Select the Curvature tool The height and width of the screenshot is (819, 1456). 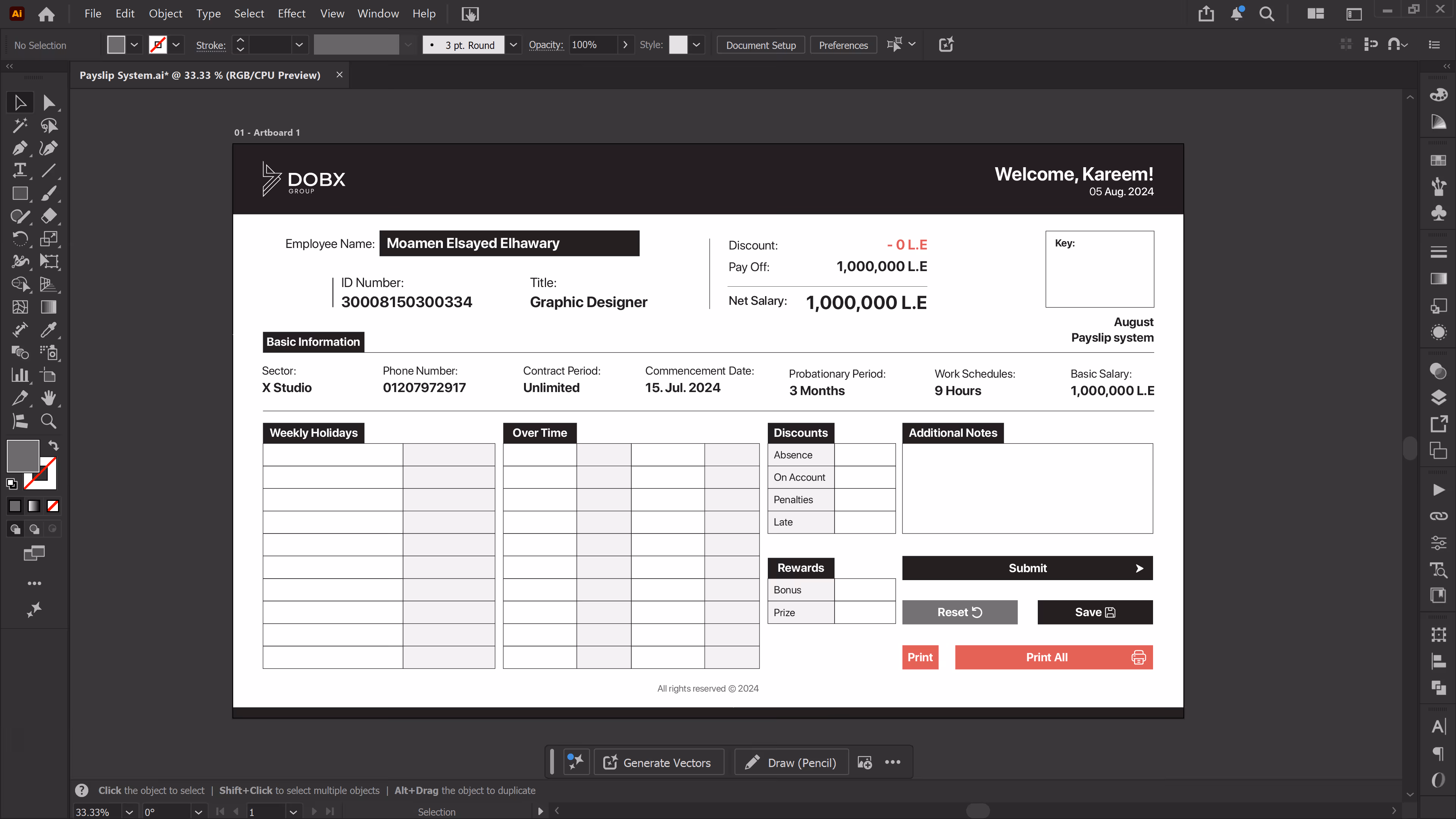49,148
